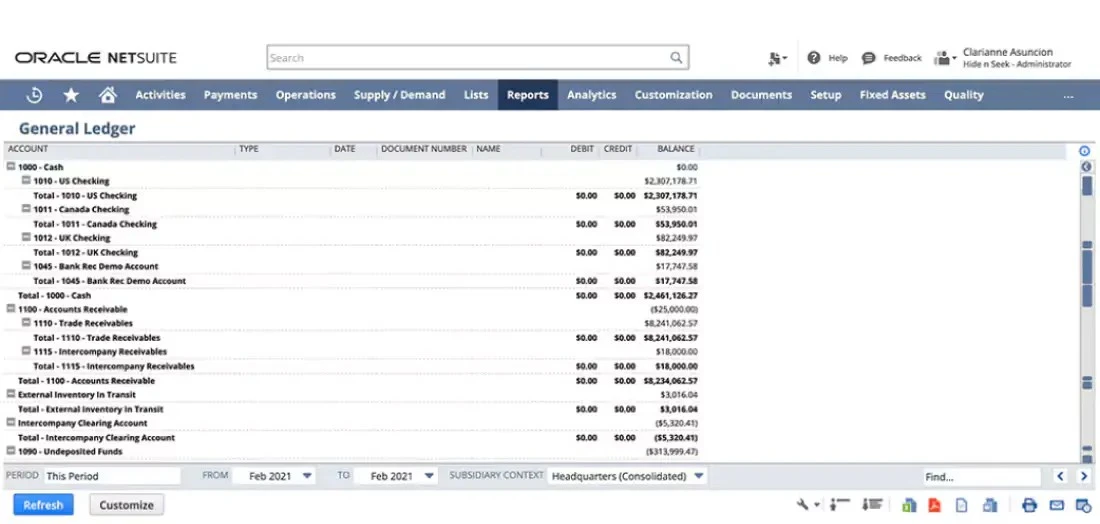
Task: Click the Collapse All rows icon
Action: 839,504
